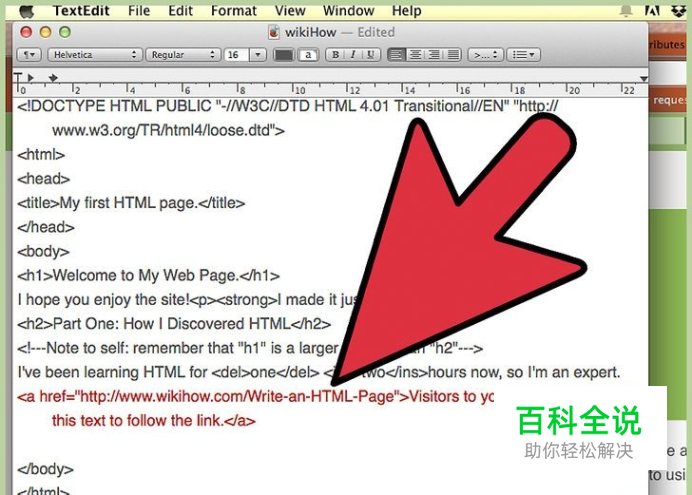Click the DOCTYPE HTML PUBLIC line
This screenshot has height=495, width=692.
tap(288, 106)
